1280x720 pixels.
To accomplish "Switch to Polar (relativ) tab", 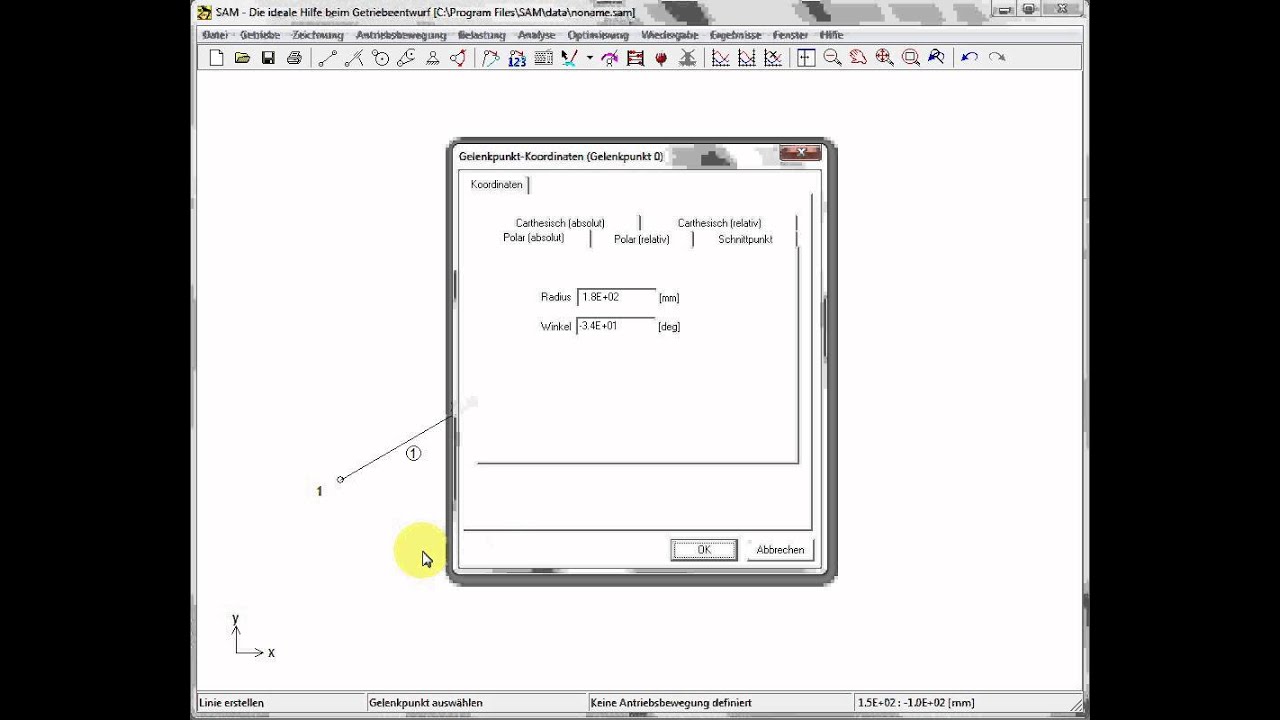I will pos(641,239).
